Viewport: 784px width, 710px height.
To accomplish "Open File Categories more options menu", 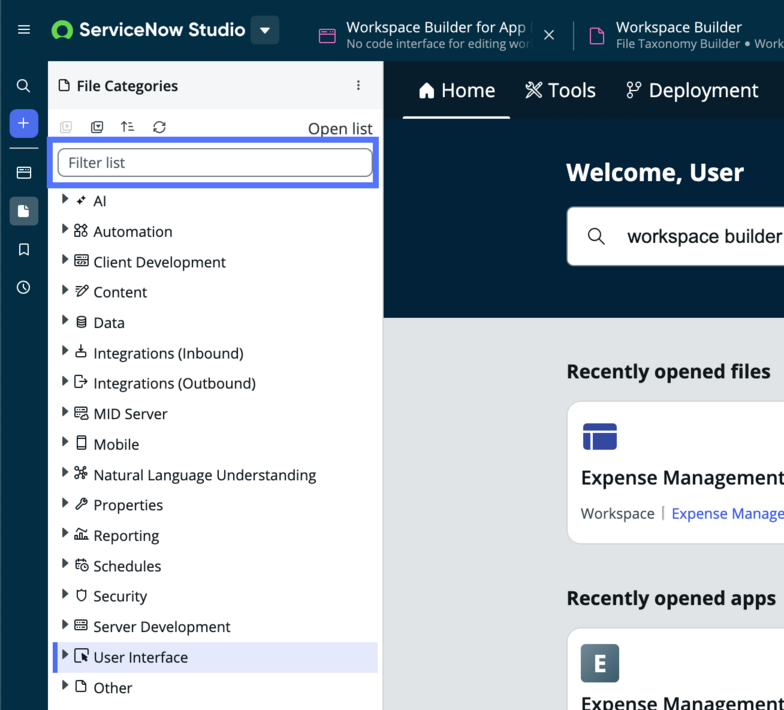I will (x=358, y=86).
